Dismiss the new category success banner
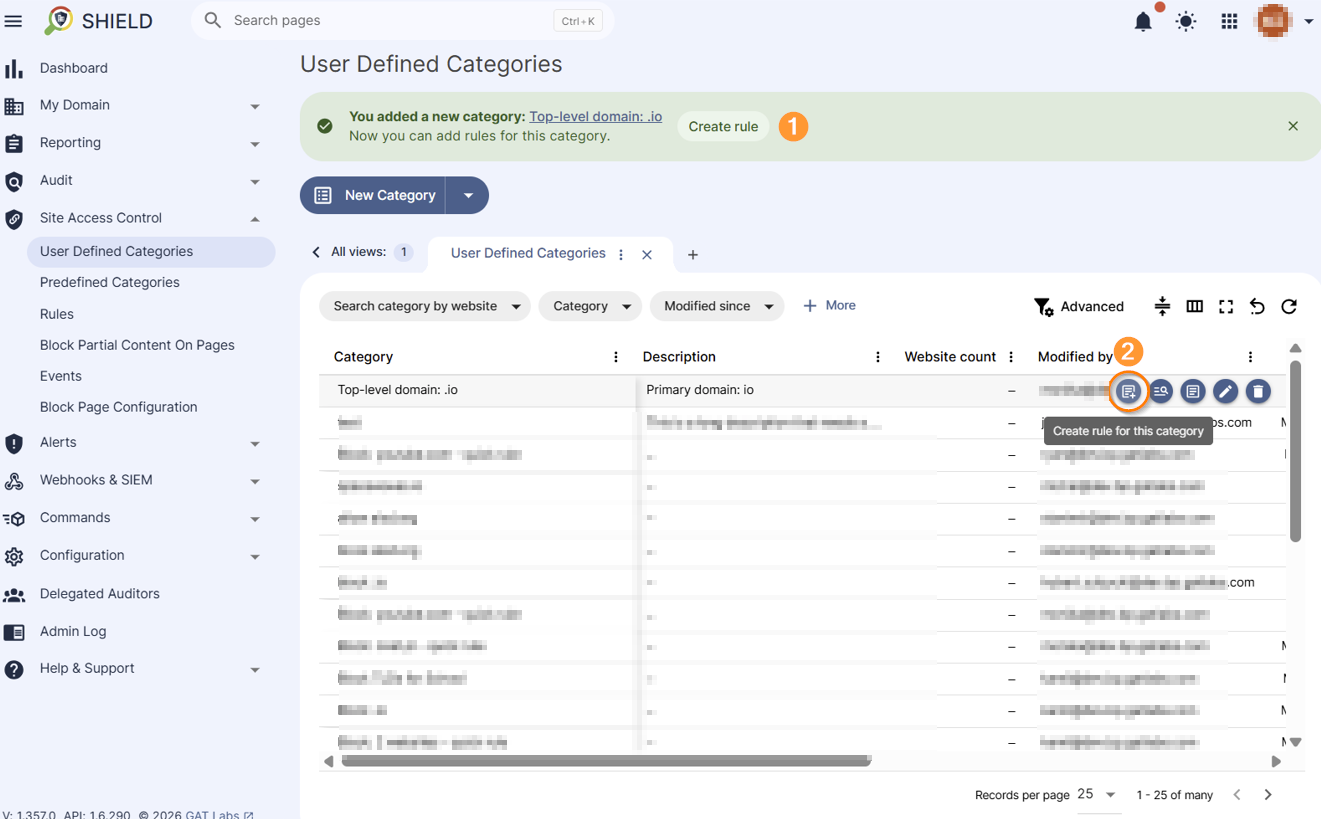 tap(1293, 126)
